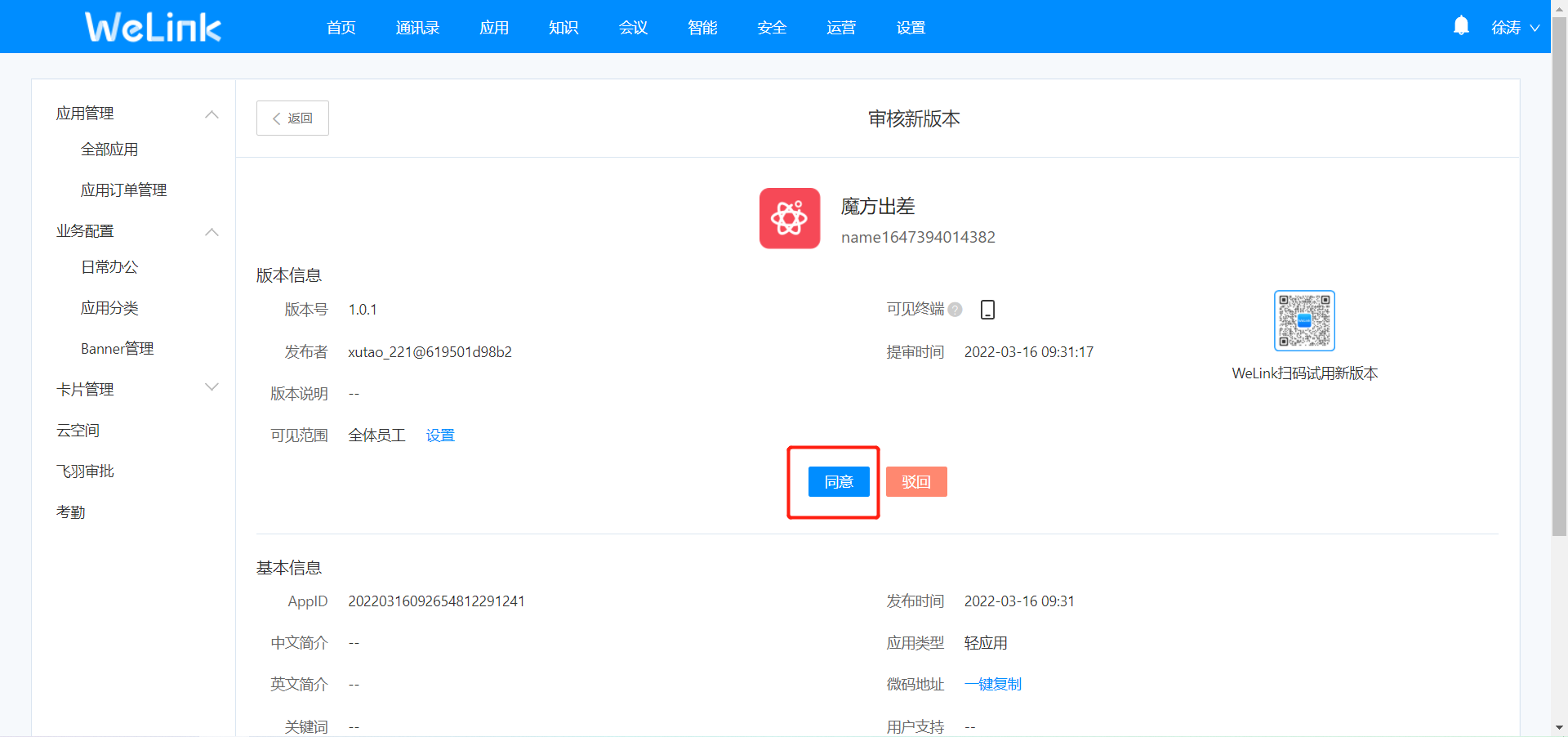Screen dimensions: 1568x737
Task: Expand the 卡片管理 sidebar section
Action: [212, 387]
